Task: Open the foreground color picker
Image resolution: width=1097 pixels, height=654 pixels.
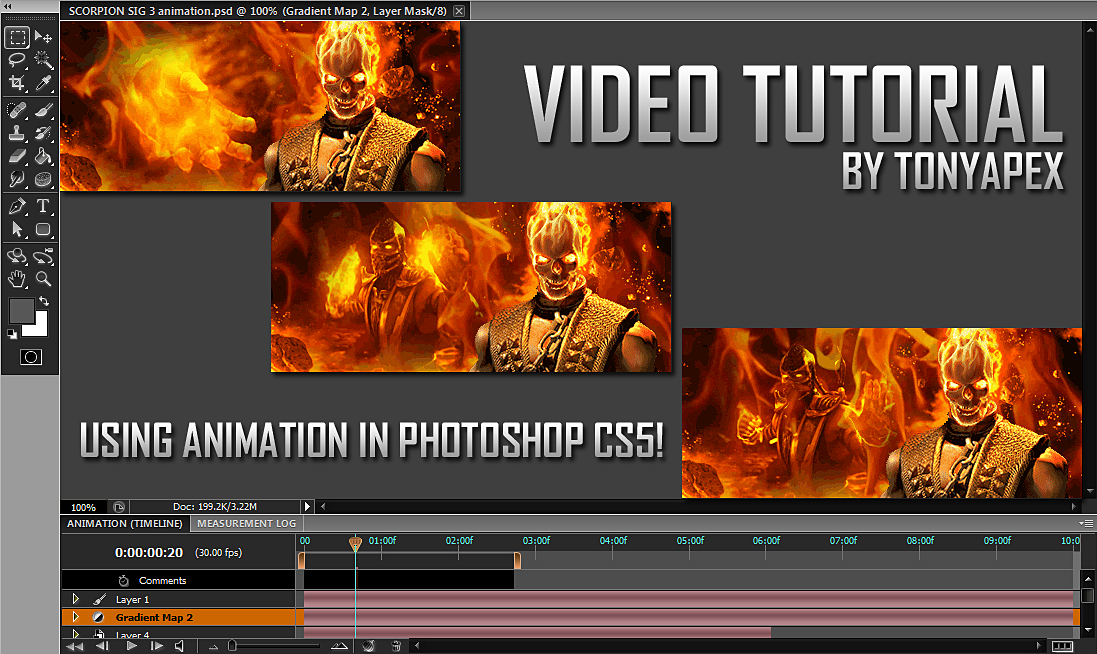Action: pos(20,310)
